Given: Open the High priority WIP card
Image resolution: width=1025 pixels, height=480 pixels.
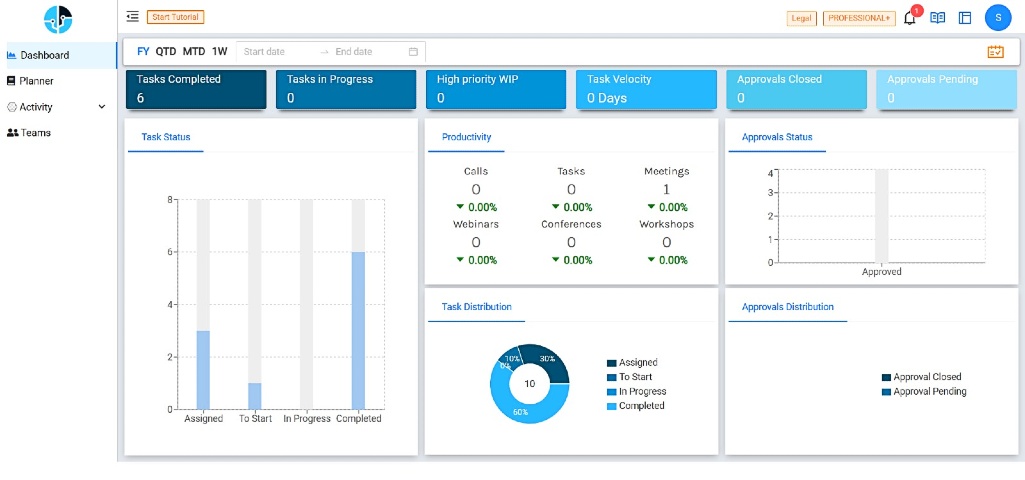Looking at the screenshot, I should click(x=496, y=89).
